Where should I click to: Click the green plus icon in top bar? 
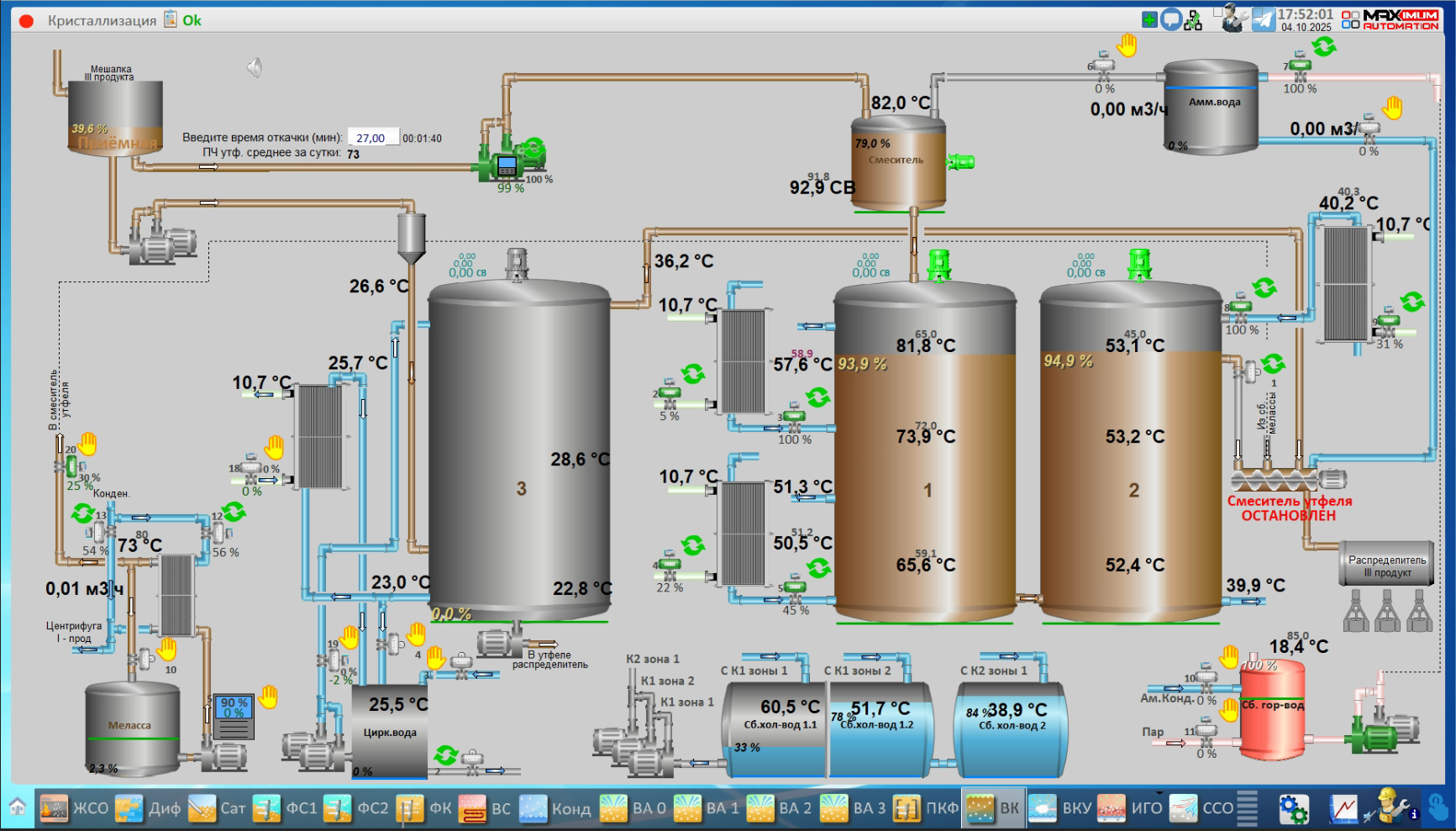(x=1149, y=19)
